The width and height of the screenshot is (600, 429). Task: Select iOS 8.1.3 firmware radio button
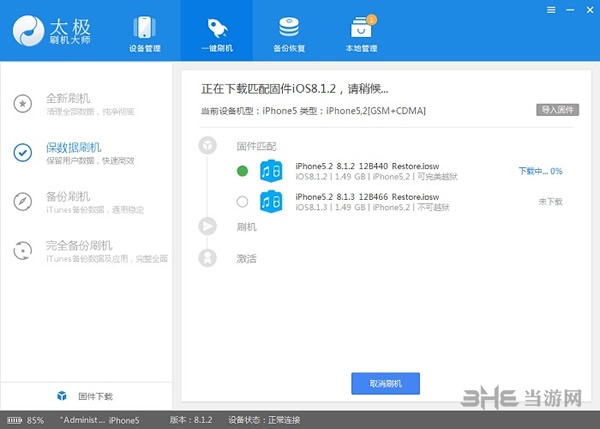coord(242,201)
